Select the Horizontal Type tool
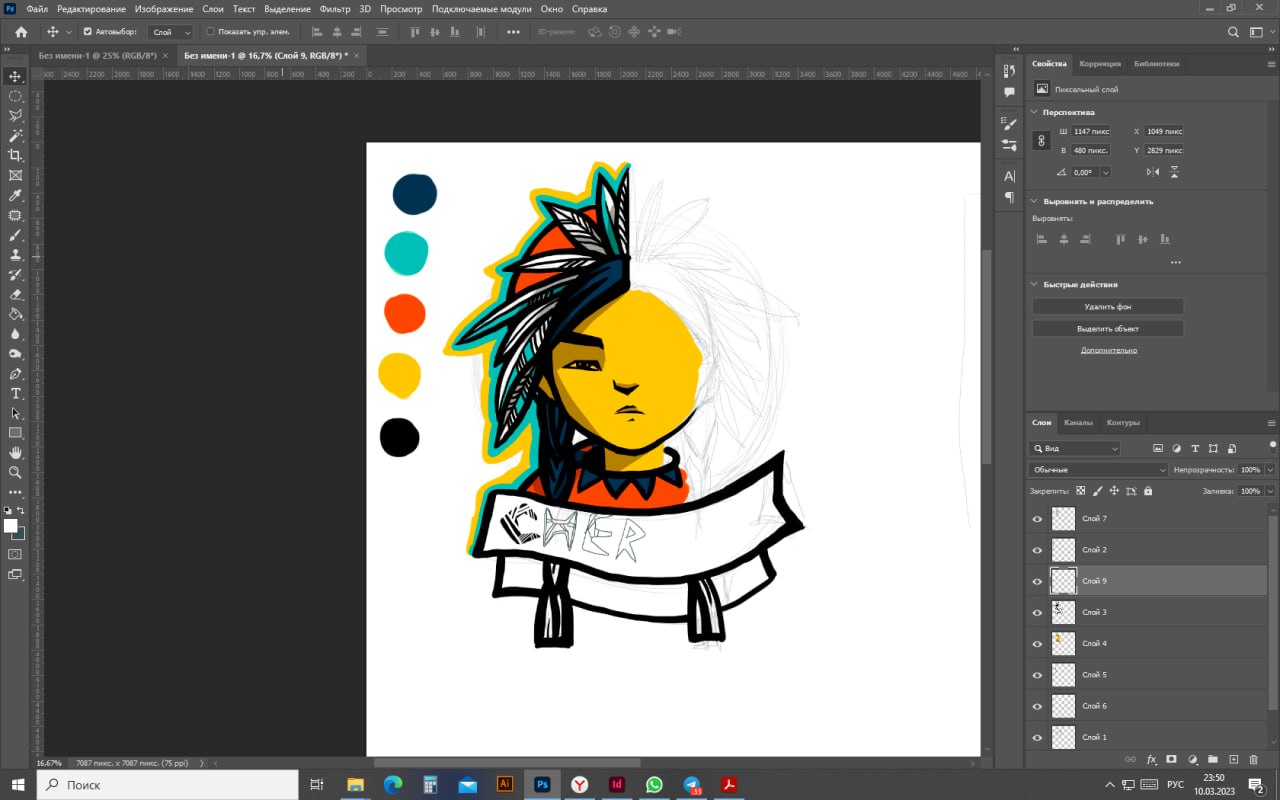 click(x=15, y=393)
